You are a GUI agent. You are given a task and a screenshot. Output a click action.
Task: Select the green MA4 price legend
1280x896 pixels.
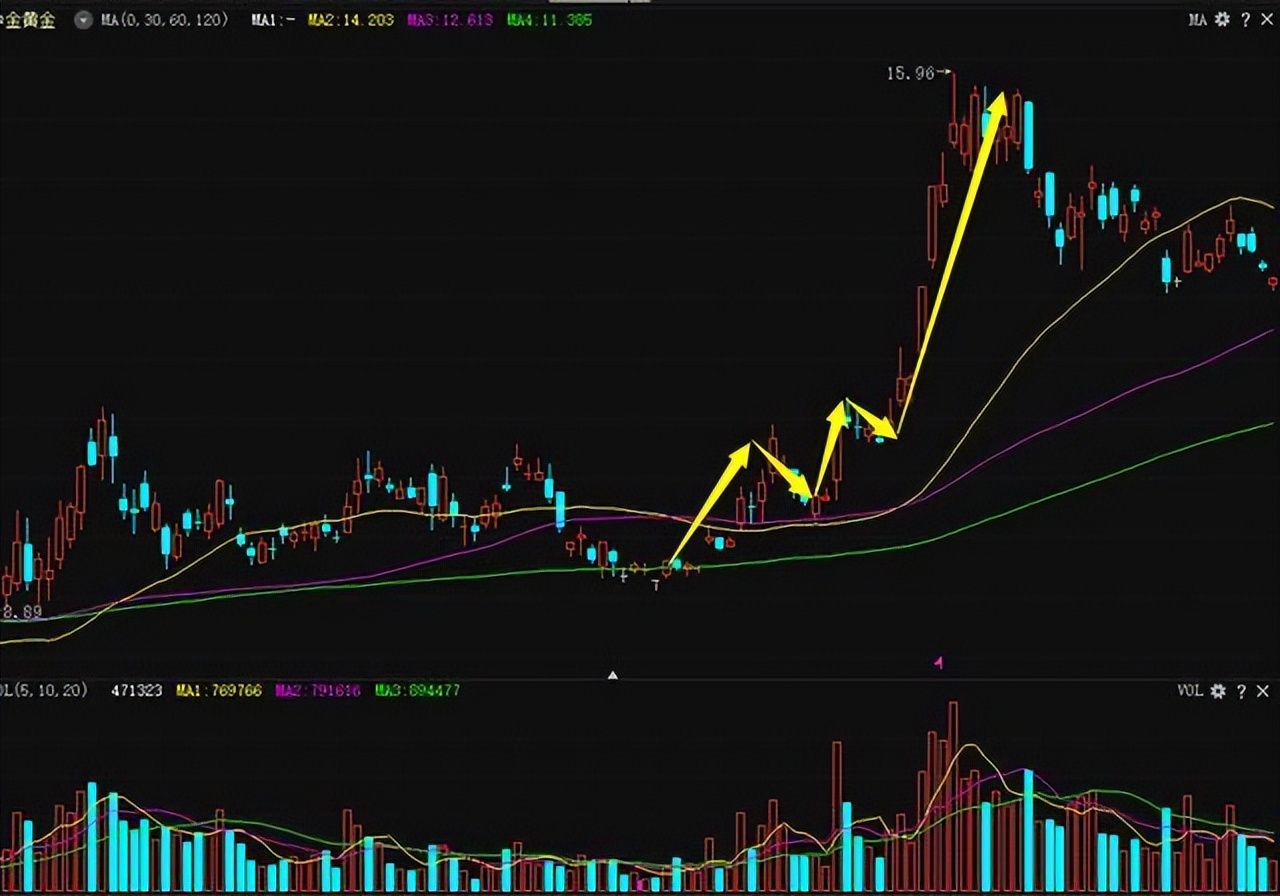coord(549,20)
